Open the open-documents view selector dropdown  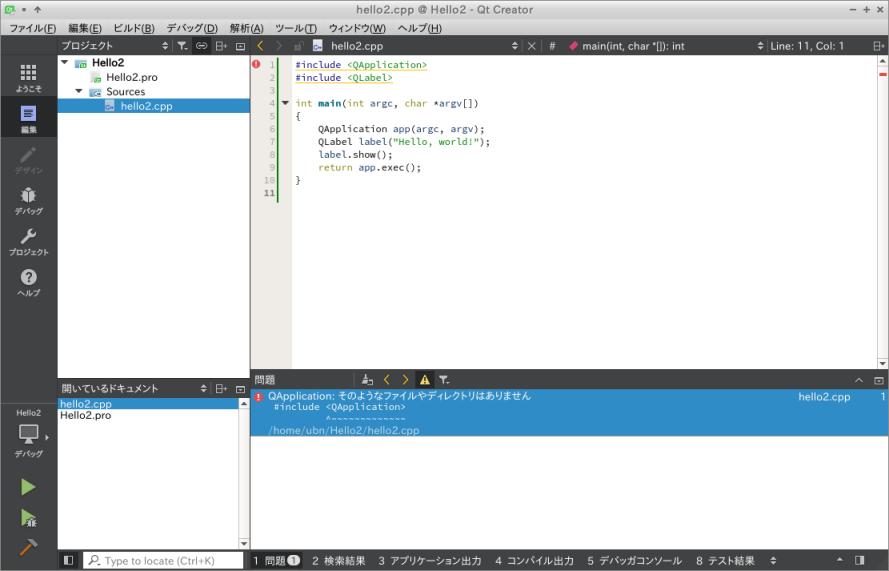click(x=204, y=388)
